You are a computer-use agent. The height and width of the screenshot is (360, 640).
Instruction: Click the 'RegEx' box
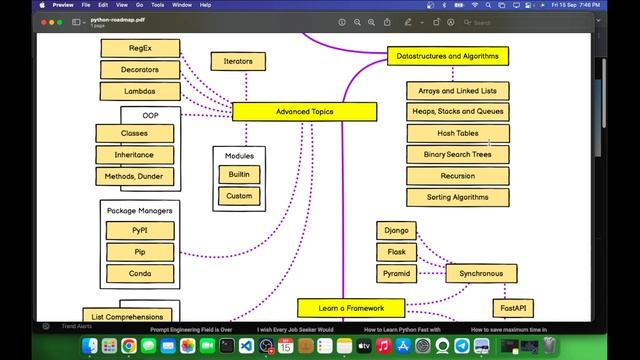140,48
